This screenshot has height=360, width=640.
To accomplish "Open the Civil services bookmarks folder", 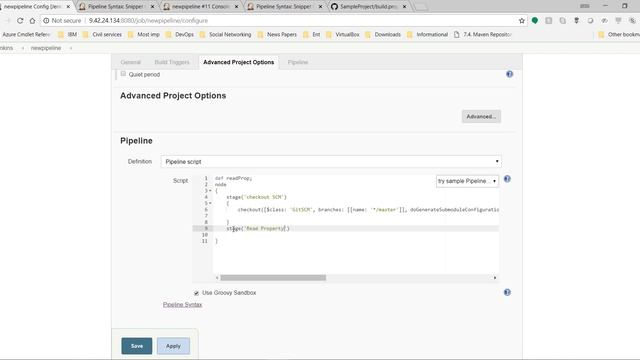I will (102, 35).
